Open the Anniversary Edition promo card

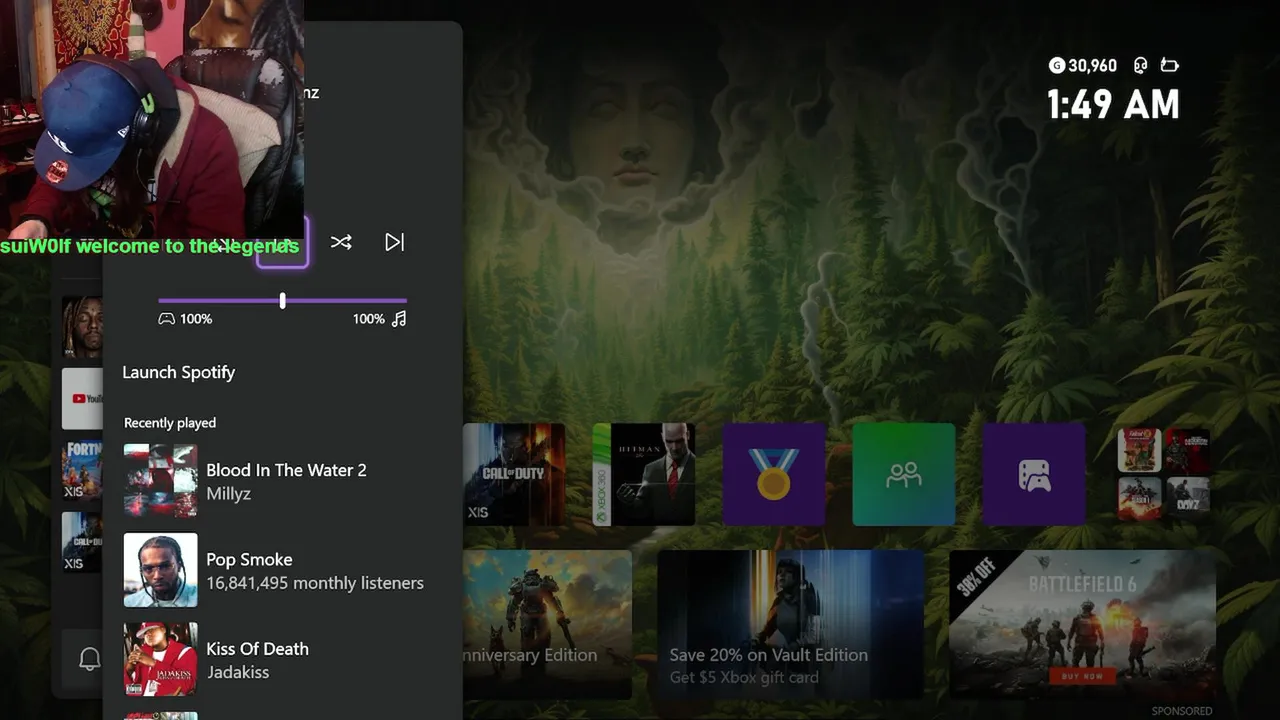coord(547,624)
